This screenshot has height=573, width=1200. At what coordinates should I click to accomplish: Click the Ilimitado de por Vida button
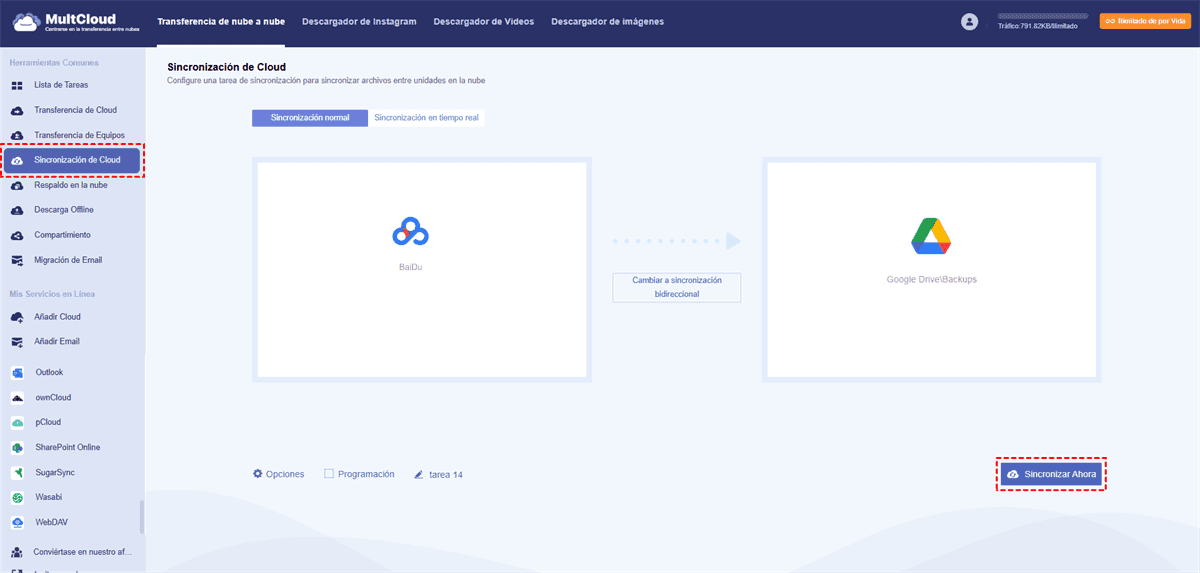(1145, 21)
